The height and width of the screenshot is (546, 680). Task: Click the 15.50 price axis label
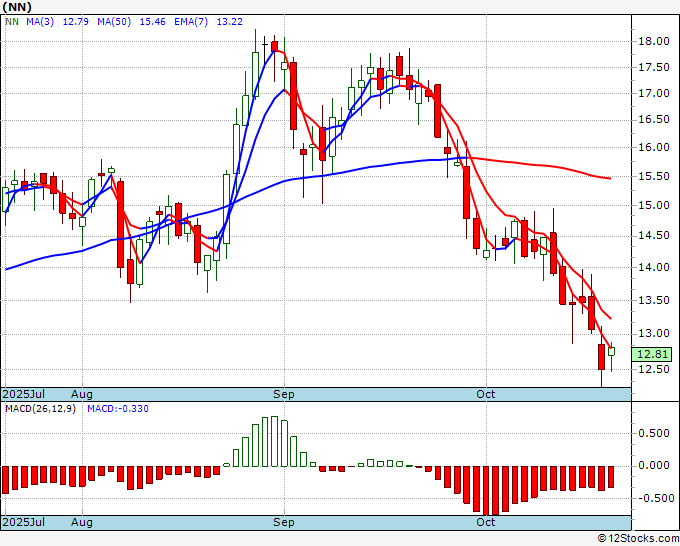654,176
